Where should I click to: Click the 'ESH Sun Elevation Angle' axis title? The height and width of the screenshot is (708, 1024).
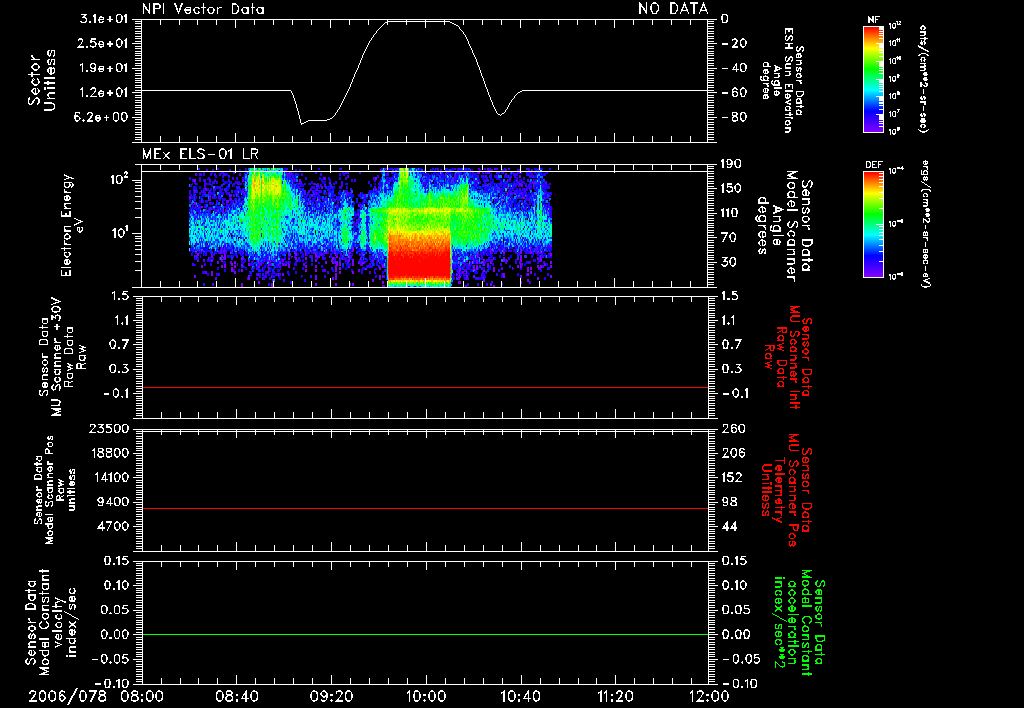point(782,80)
